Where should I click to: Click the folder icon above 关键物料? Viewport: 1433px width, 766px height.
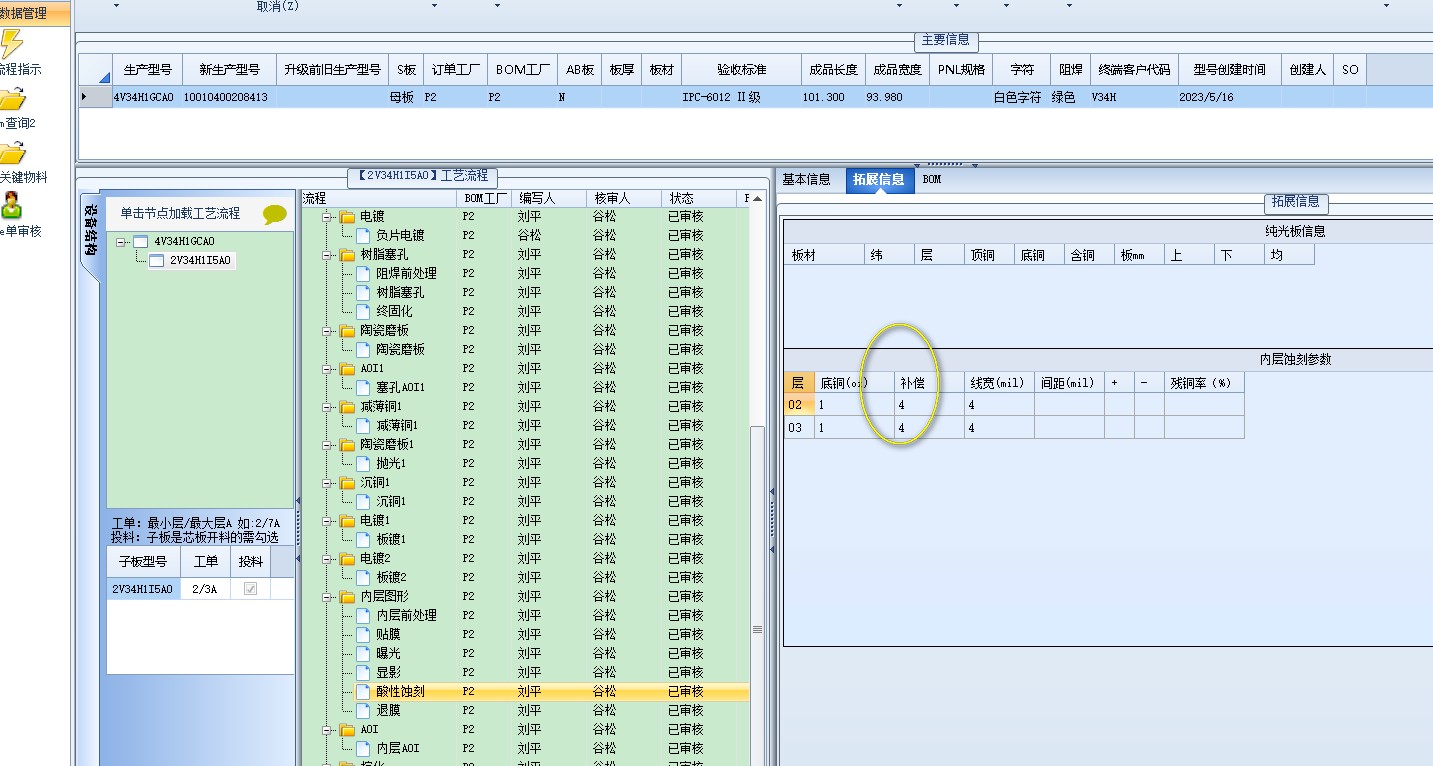(12, 153)
